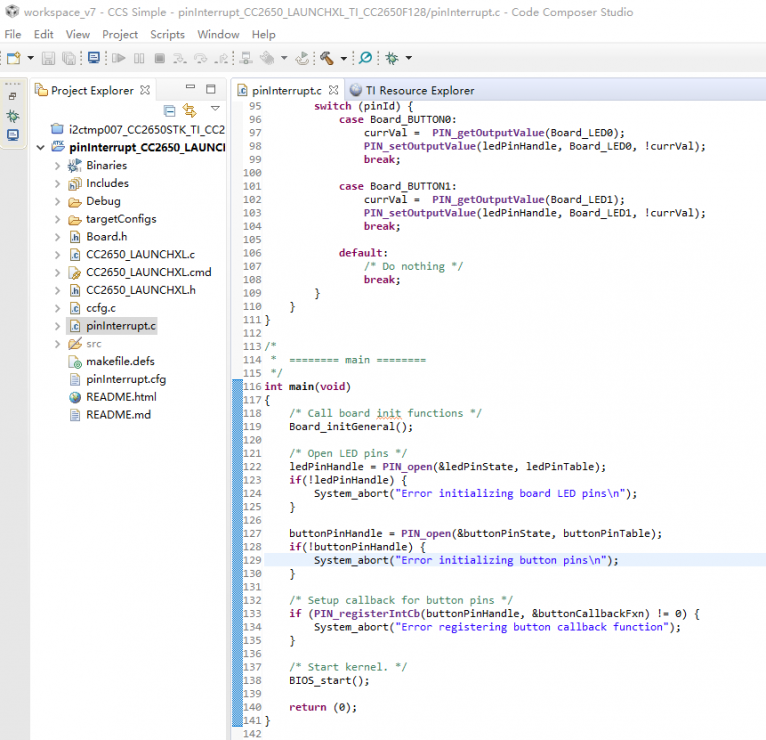Open the Project Explorer View Menu triangle
766x740 pixels.
click(x=214, y=109)
